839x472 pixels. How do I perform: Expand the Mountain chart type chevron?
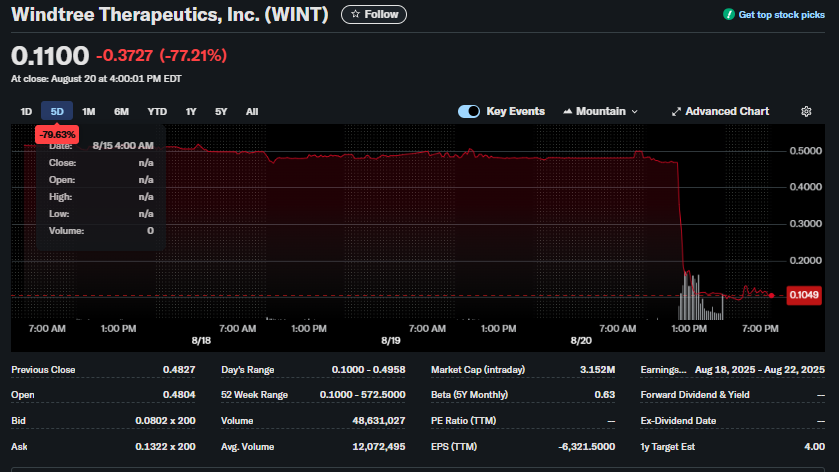(635, 112)
